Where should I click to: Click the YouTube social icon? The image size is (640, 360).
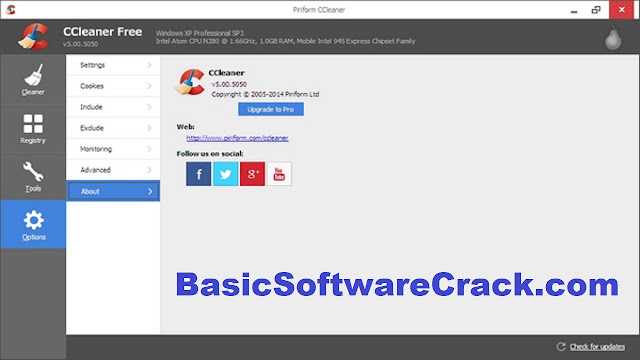[x=279, y=174]
